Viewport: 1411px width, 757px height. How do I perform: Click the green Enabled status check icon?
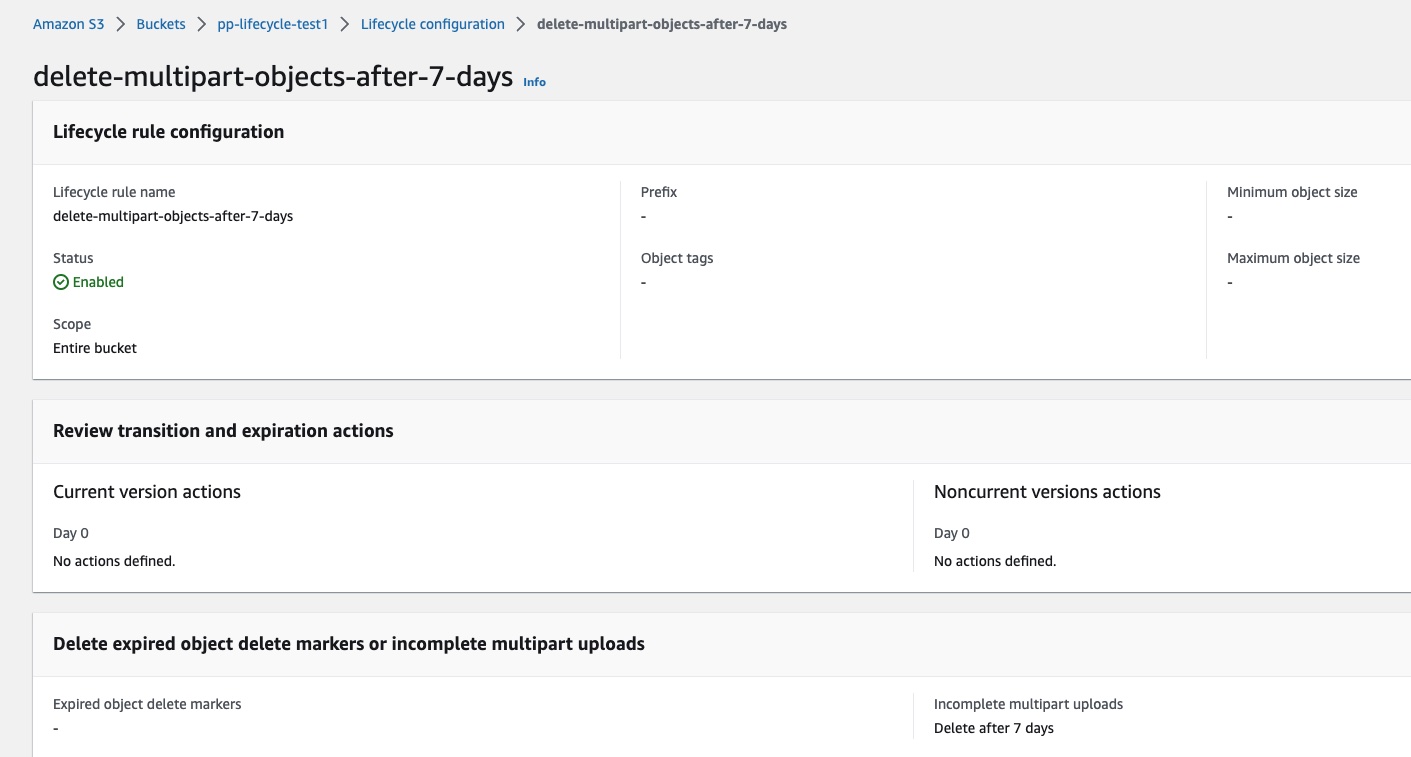coord(60,282)
